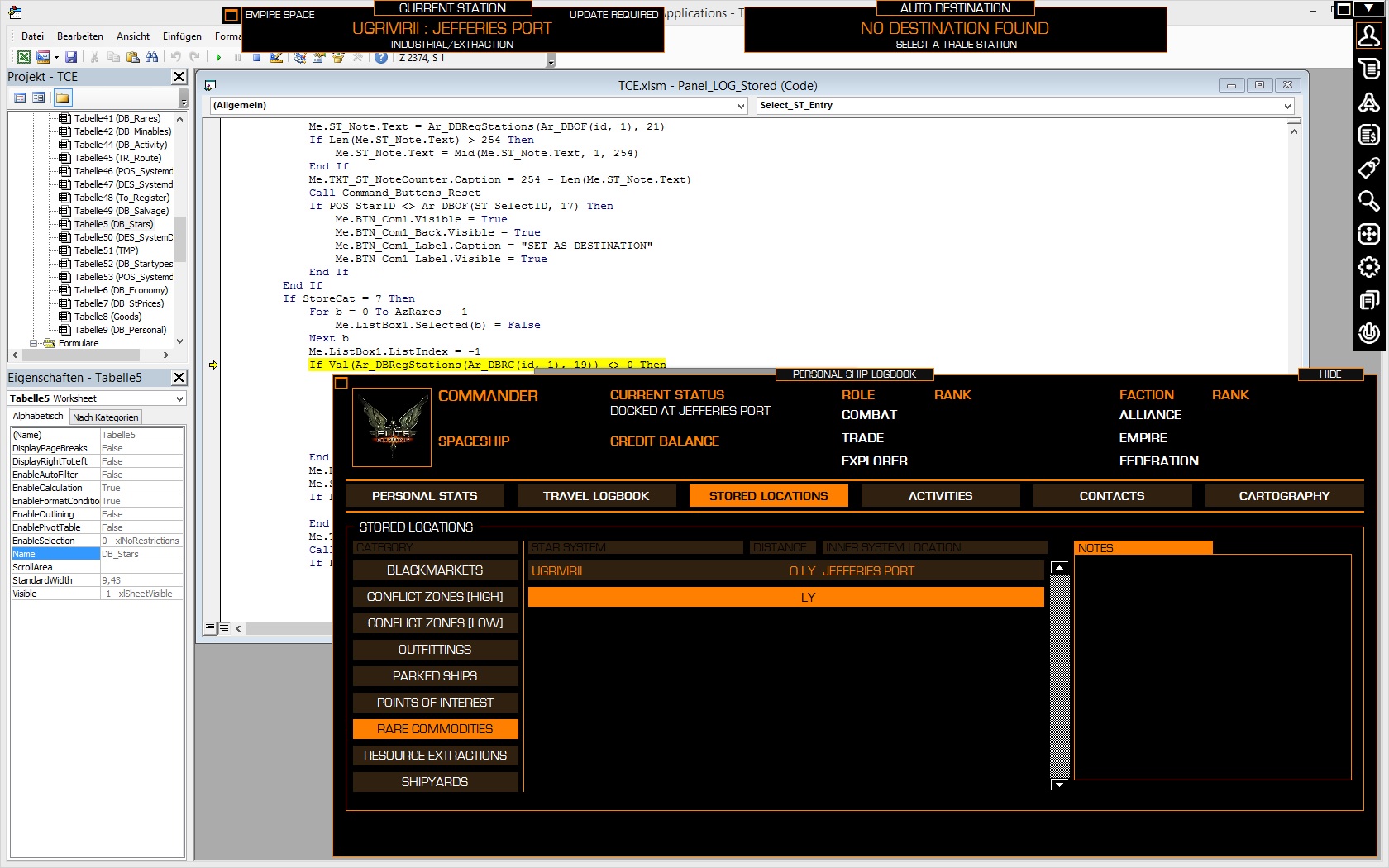Screen dimensions: 1389x868
Task: Open the Ansicht menu
Action: [133, 36]
